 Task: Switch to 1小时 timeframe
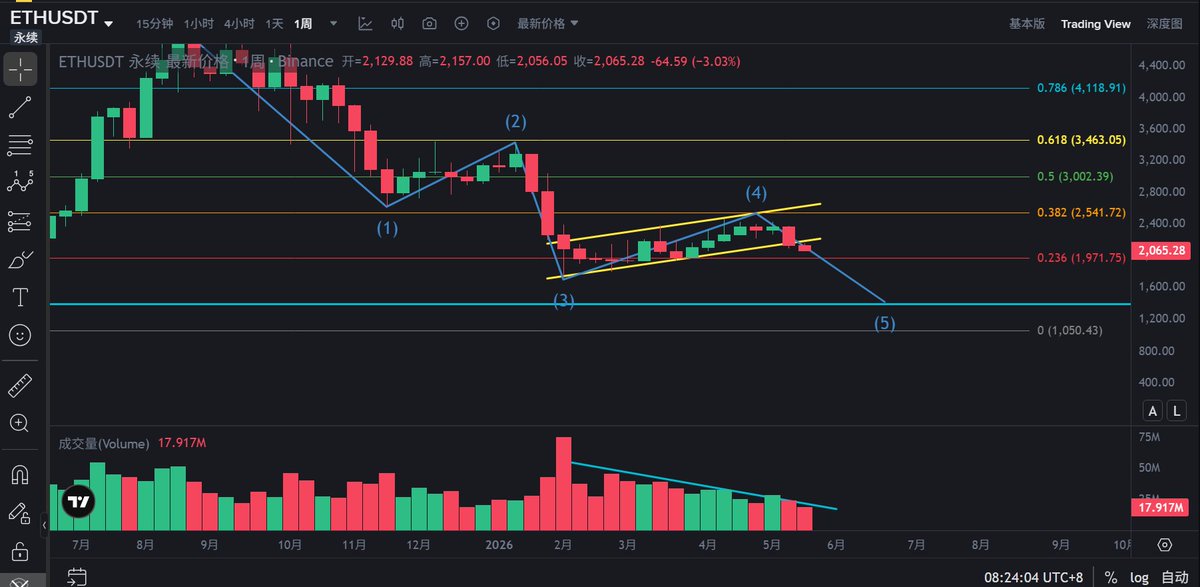[198, 24]
